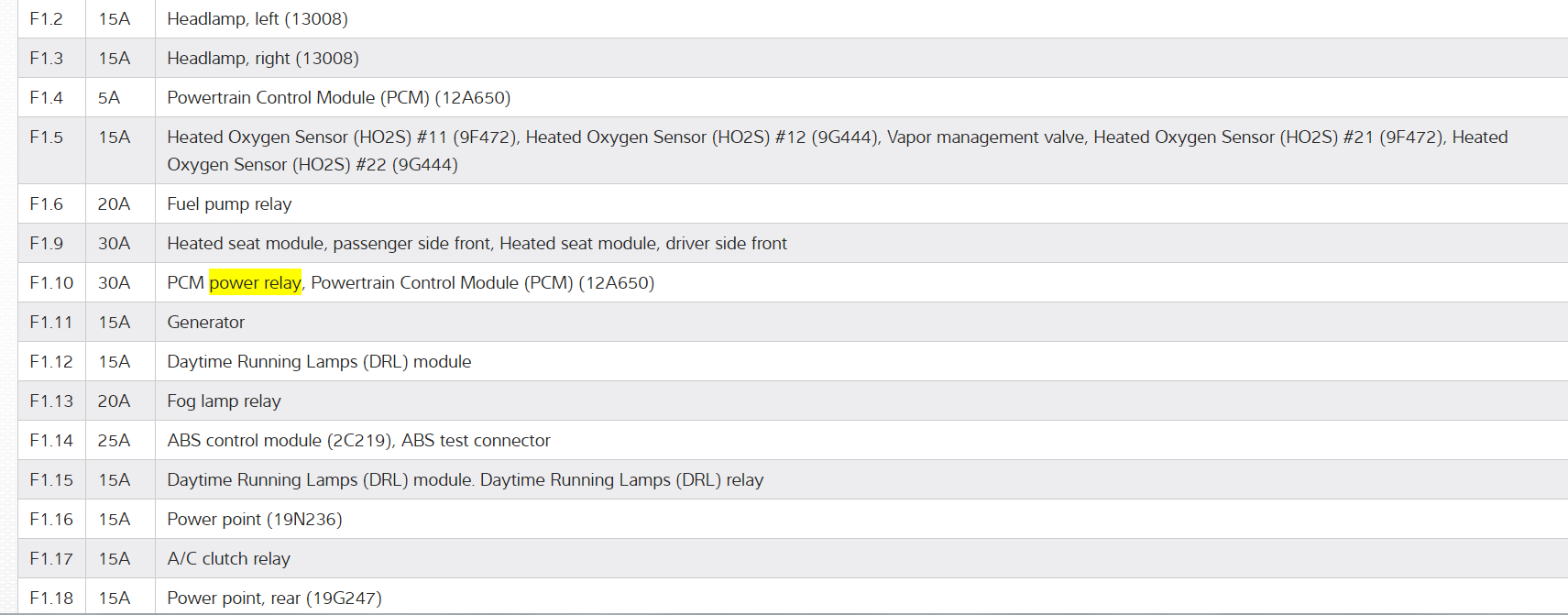Click the "Power point, rear (19G247)" text
The width and height of the screenshot is (1568, 615).
274,599
